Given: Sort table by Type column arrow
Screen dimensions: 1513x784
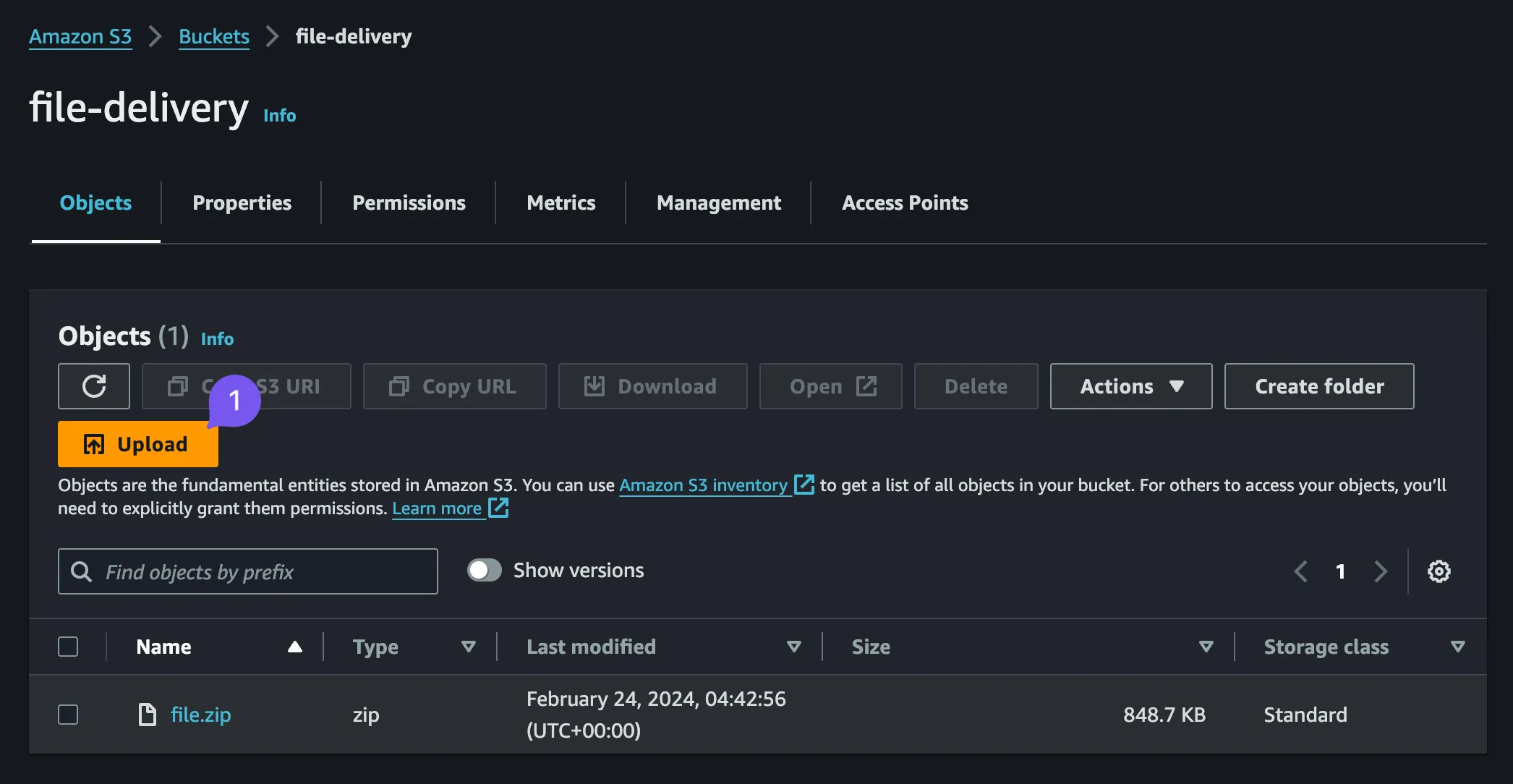Looking at the screenshot, I should click(469, 647).
